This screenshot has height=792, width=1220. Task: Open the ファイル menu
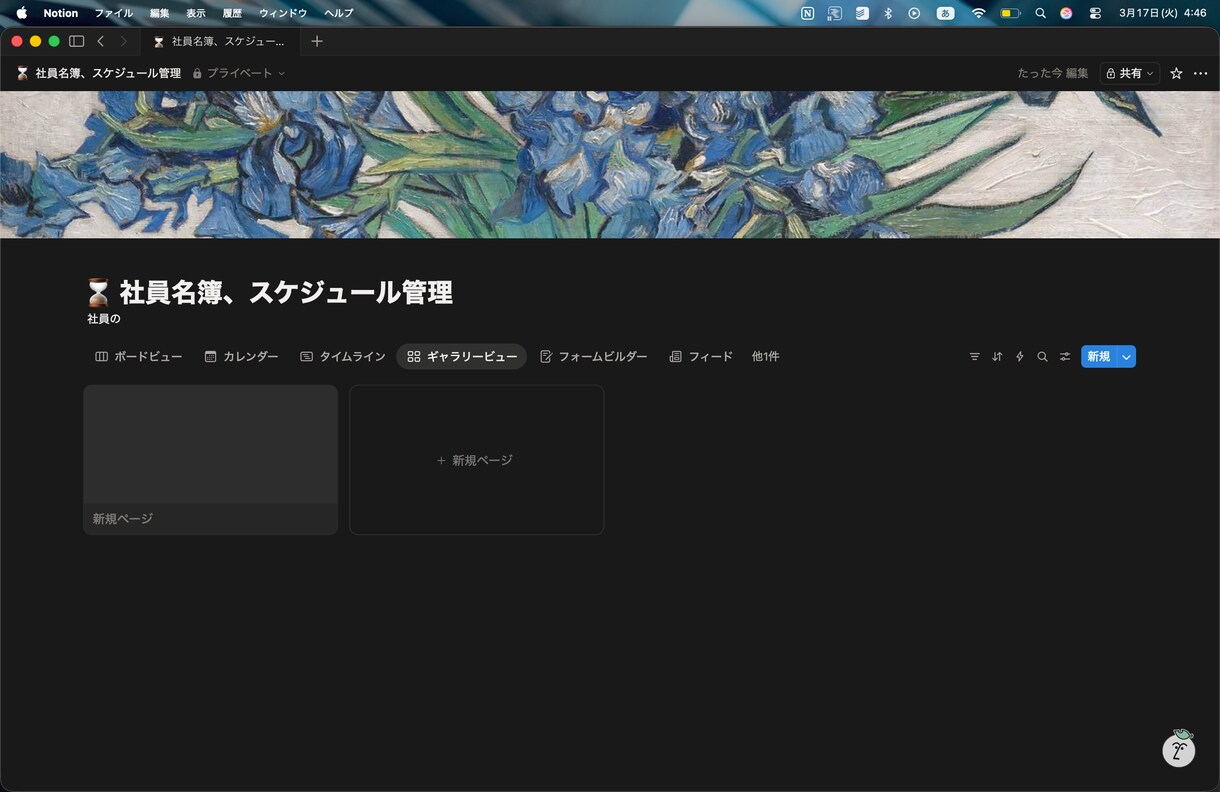click(x=113, y=13)
